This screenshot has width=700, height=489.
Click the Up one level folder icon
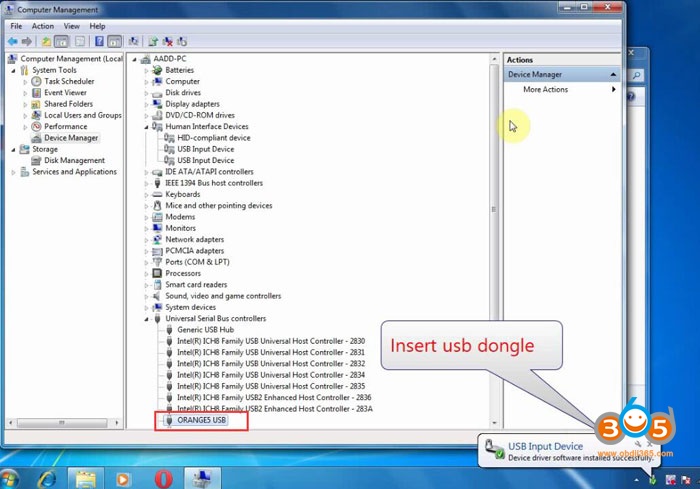[x=46, y=42]
